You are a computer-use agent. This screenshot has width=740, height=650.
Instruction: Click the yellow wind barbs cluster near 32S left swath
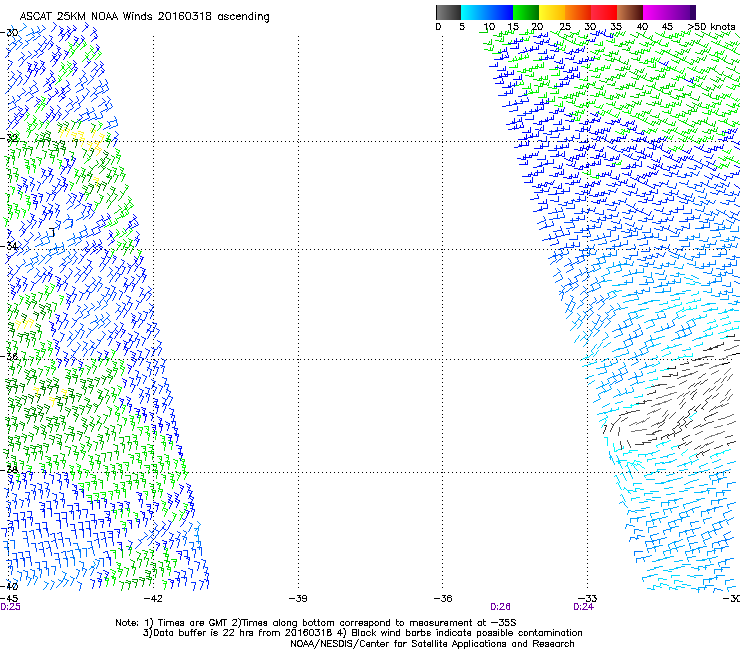point(83,139)
